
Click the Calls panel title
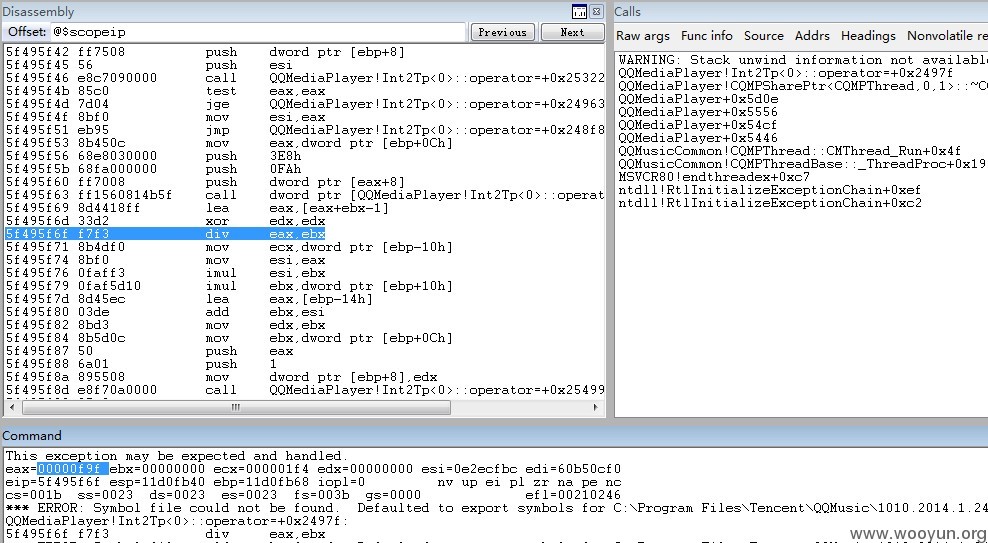point(628,11)
